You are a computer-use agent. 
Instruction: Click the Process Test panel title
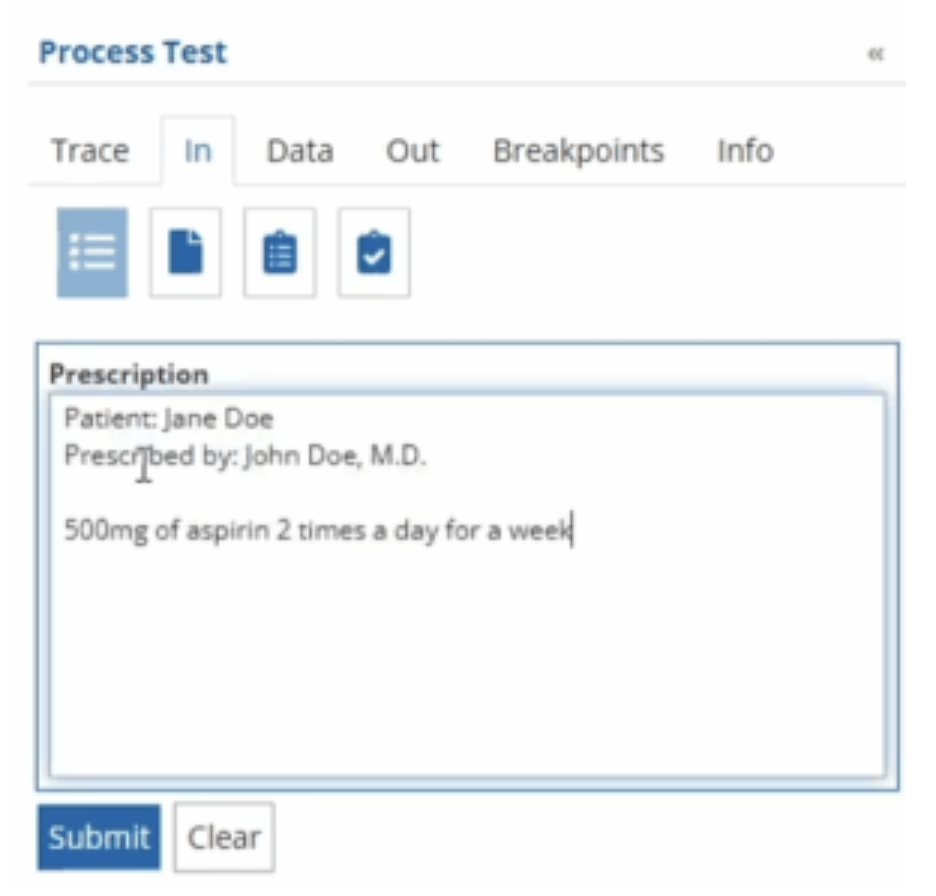tap(133, 53)
